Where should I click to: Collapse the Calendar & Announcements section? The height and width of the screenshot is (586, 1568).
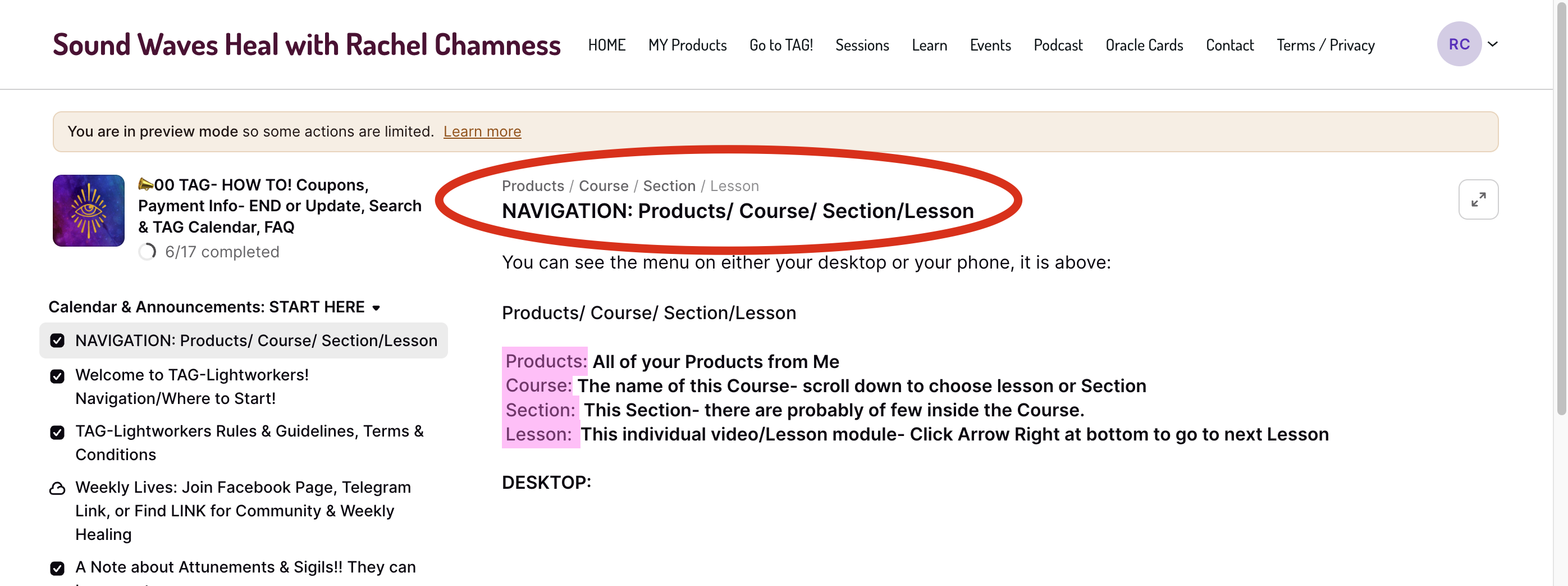point(376,308)
